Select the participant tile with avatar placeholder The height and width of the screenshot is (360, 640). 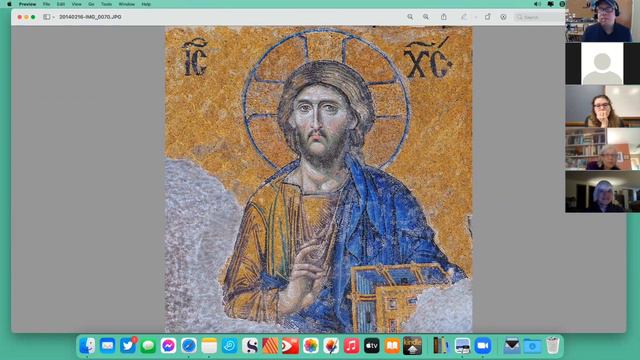(602, 63)
